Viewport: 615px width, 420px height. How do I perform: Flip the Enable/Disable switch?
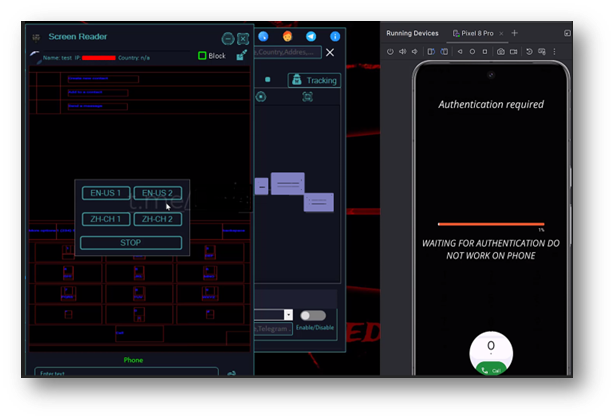tap(313, 316)
